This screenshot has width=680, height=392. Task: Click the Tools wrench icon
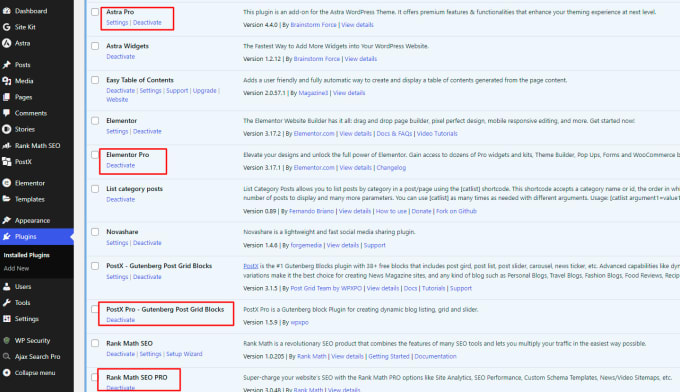pos(7,303)
